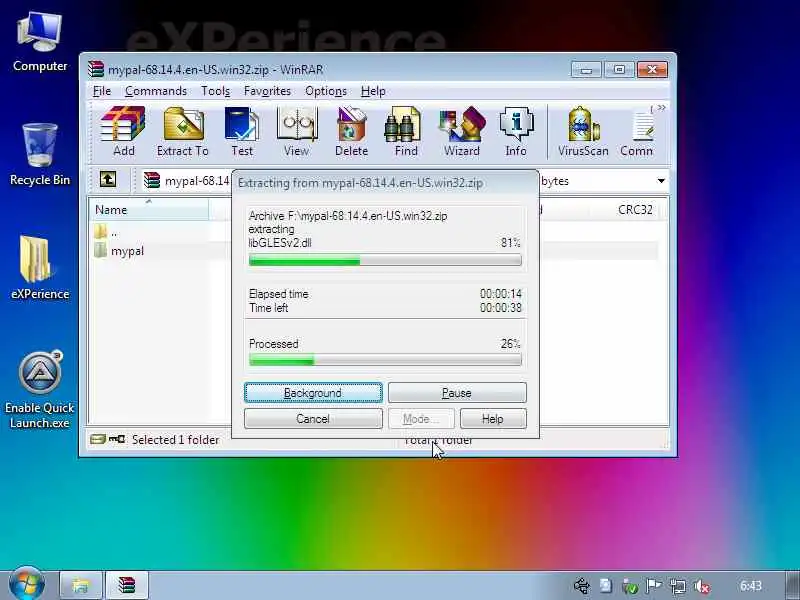
Task: Click the WinRAR archive icon in title bar
Action: 95,69
